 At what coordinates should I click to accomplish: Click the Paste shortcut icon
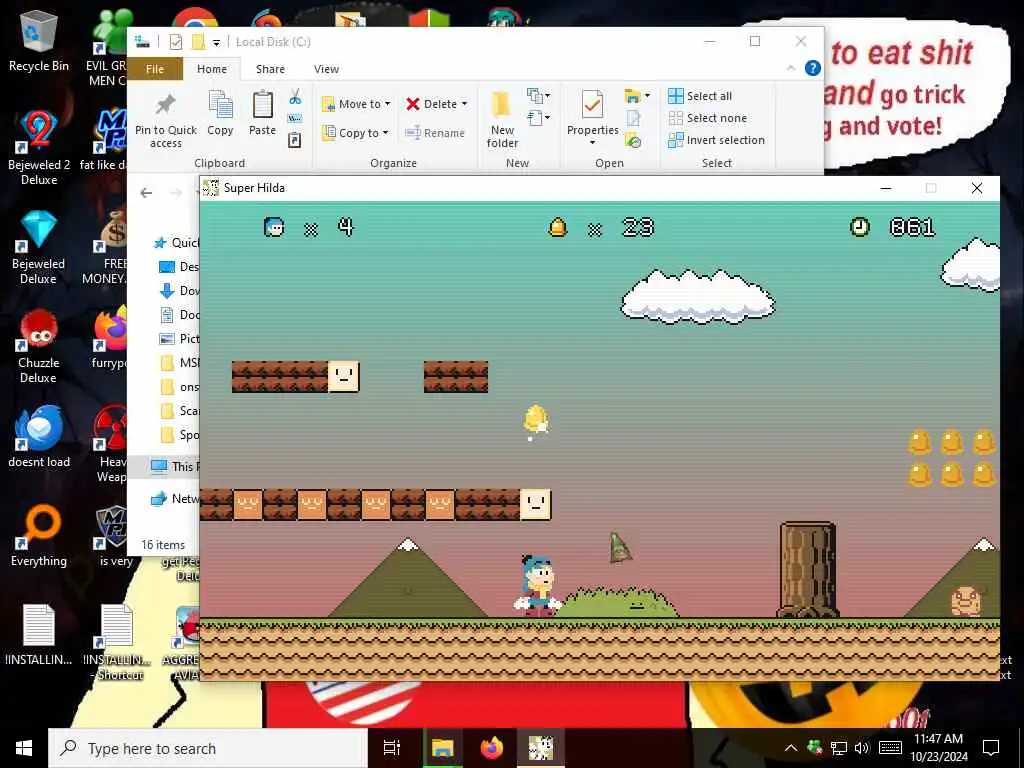coord(295,140)
